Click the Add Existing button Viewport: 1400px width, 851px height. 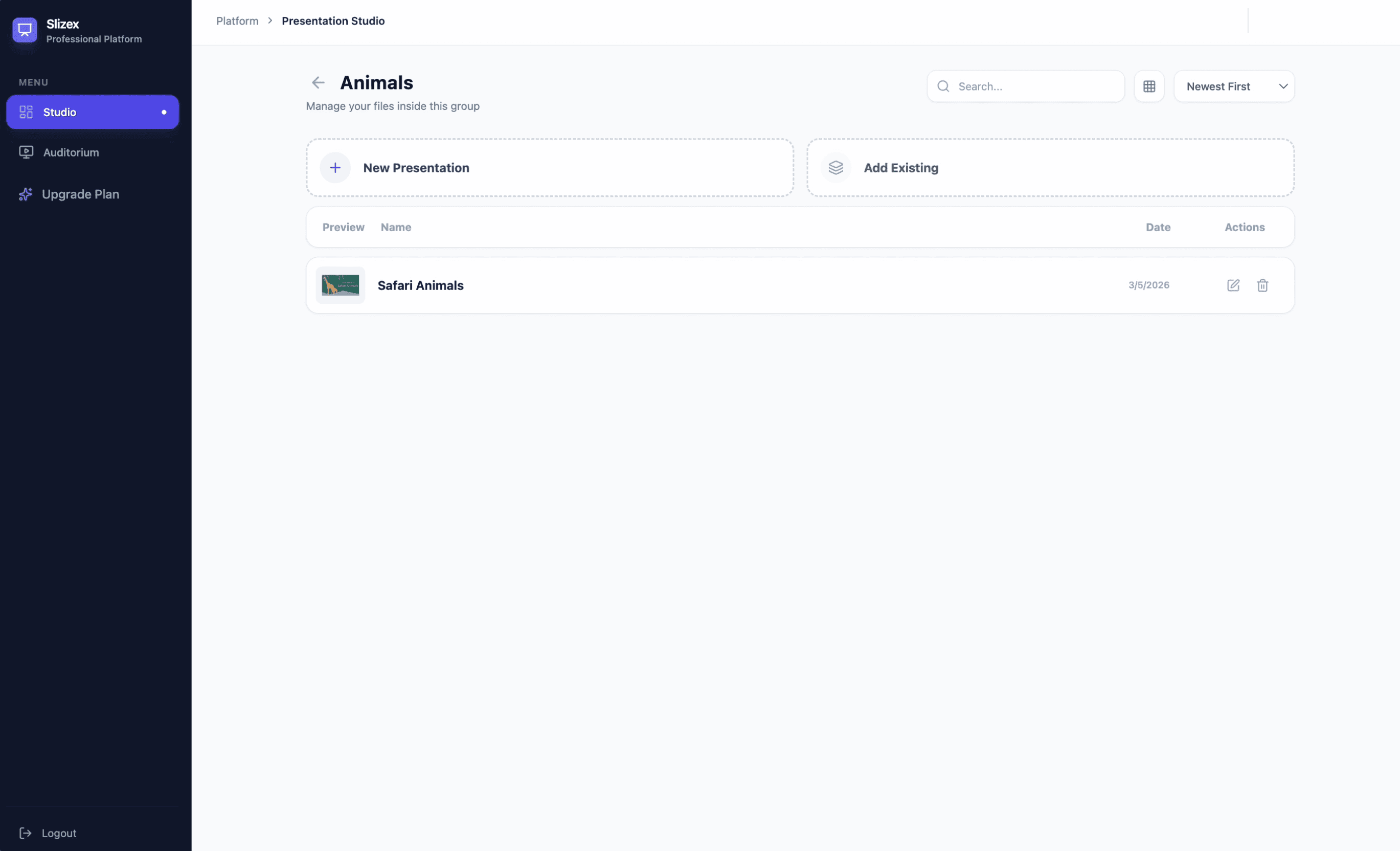click(x=1050, y=167)
